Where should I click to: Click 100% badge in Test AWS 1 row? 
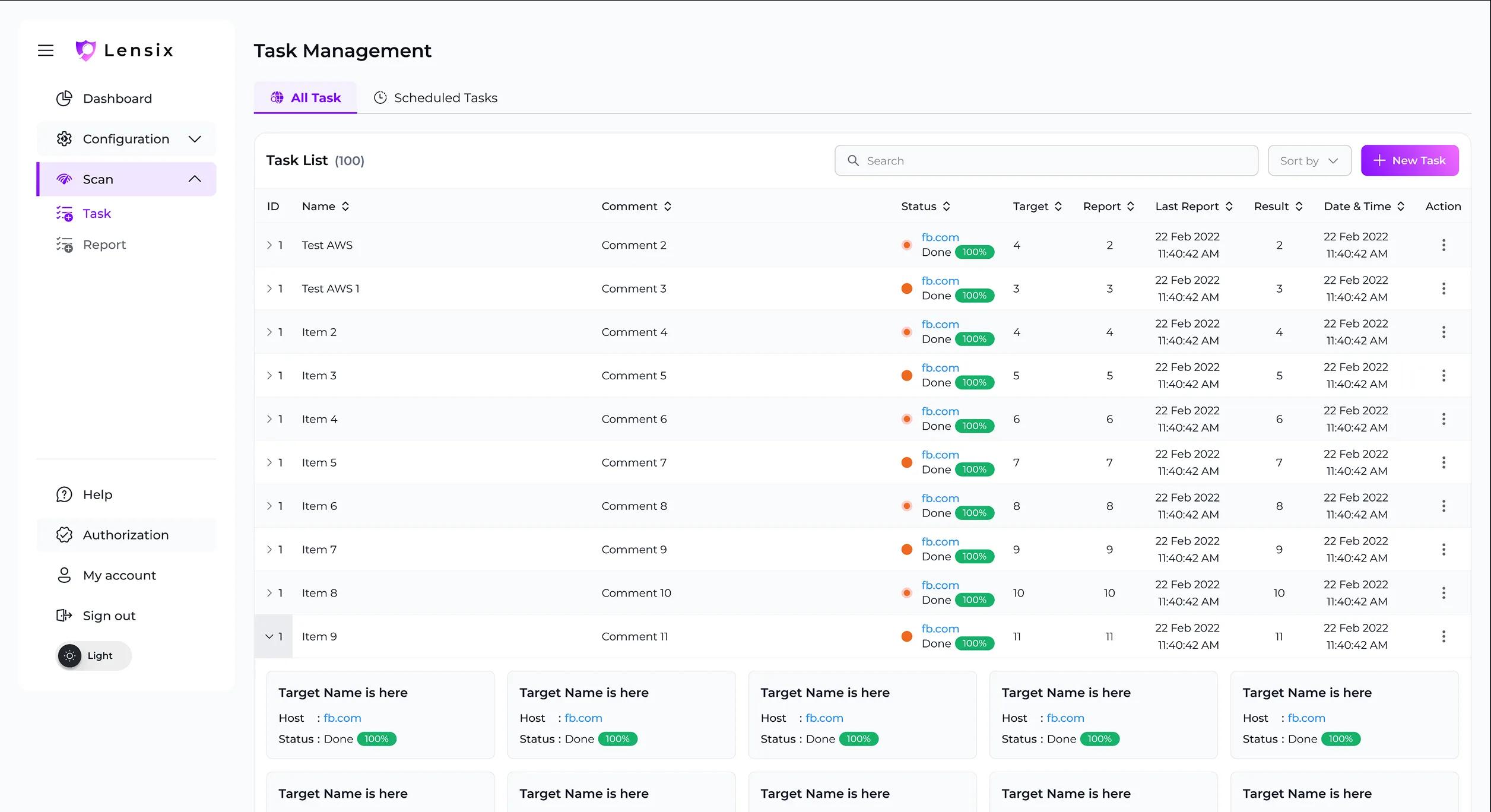[x=975, y=296]
